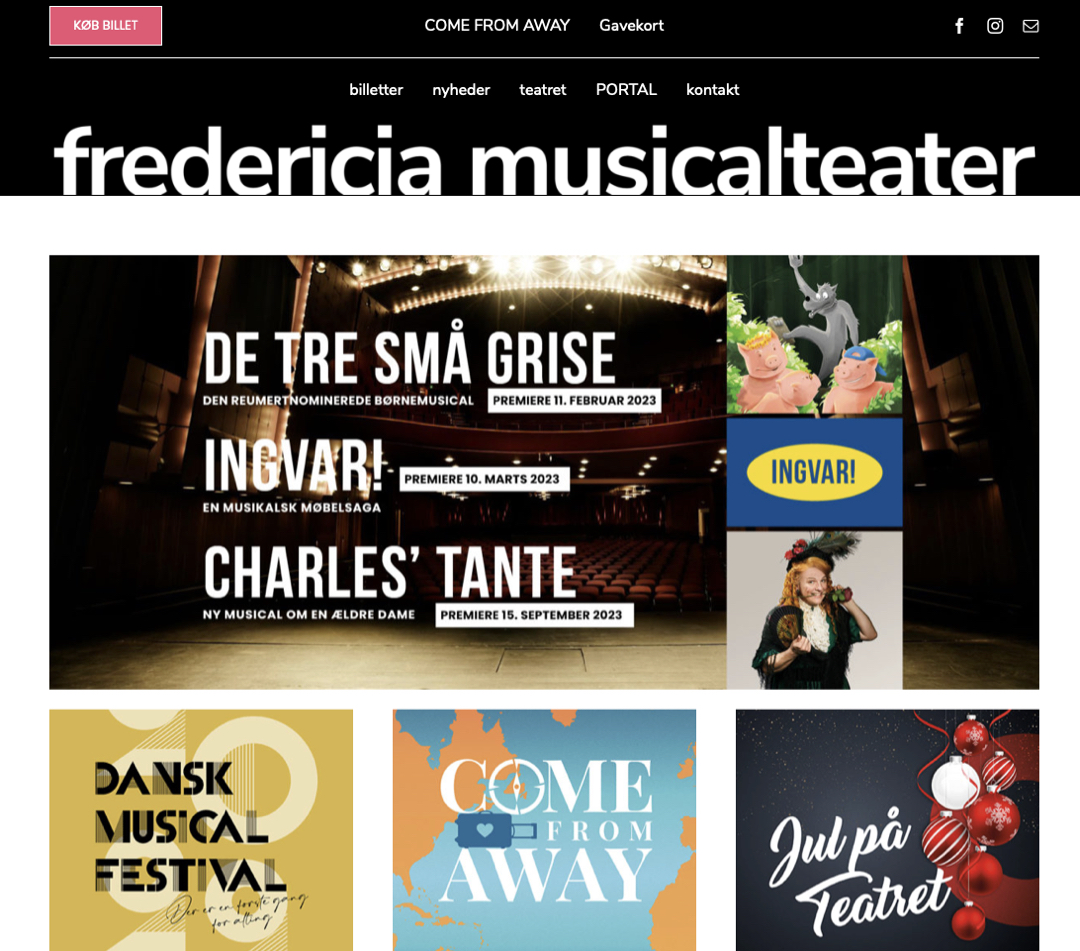Click Premiere 15. September 2023 label

coord(534,615)
